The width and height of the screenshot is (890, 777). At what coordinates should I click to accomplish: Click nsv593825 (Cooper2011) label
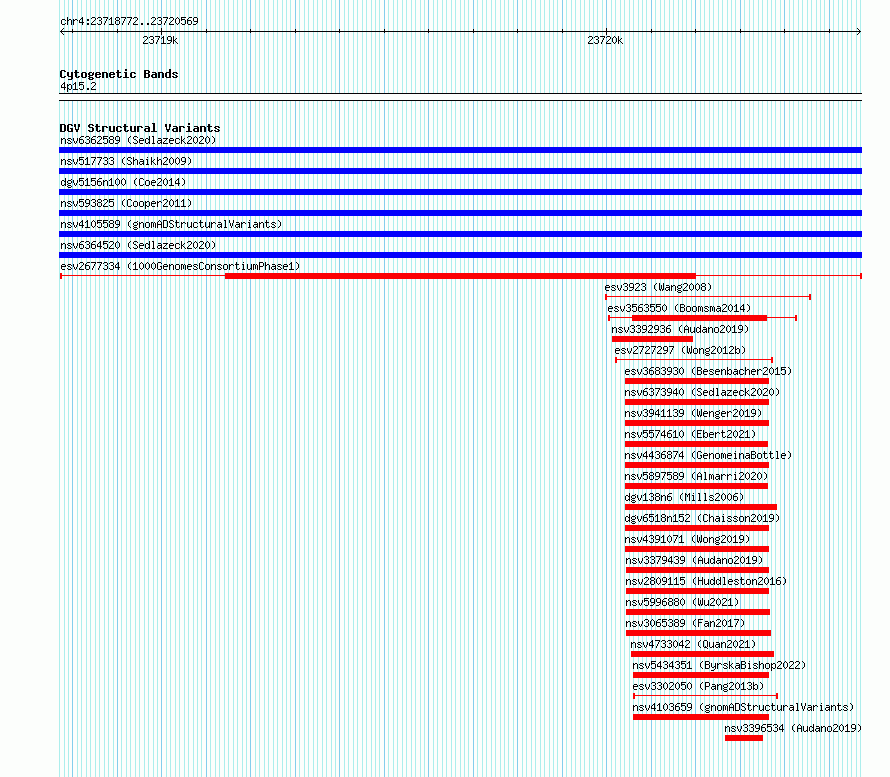click(126, 203)
